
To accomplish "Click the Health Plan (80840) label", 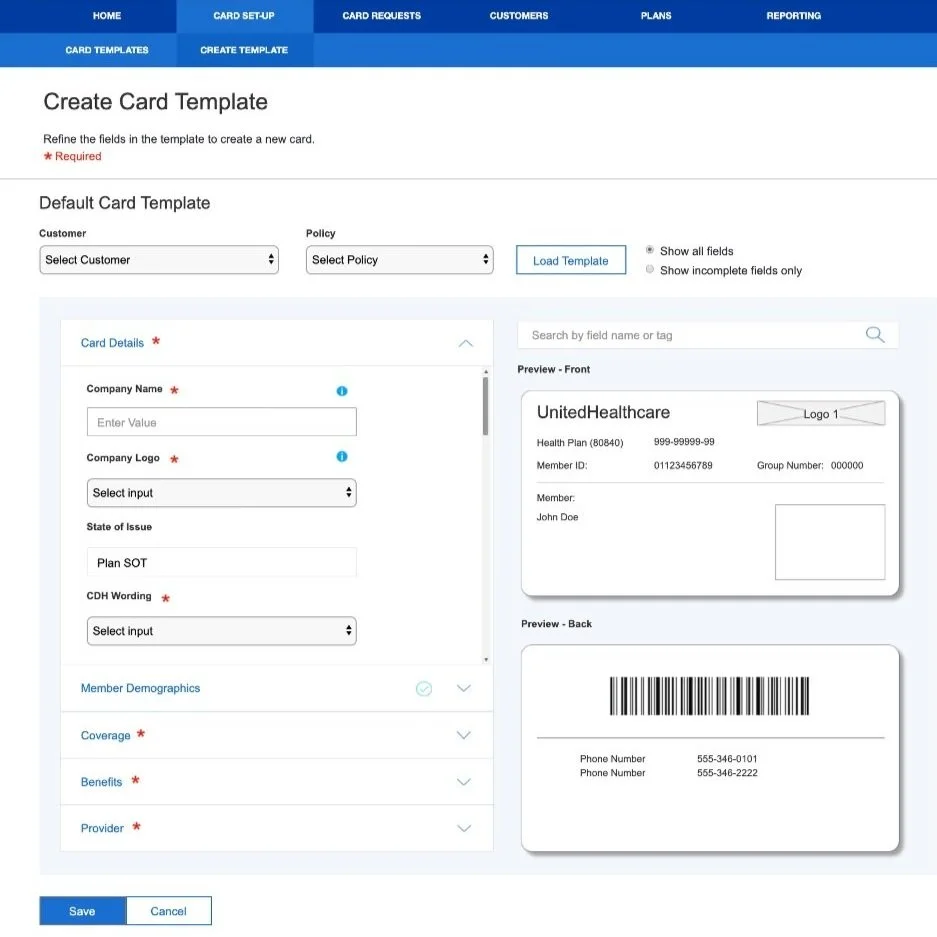I will coord(580,443).
